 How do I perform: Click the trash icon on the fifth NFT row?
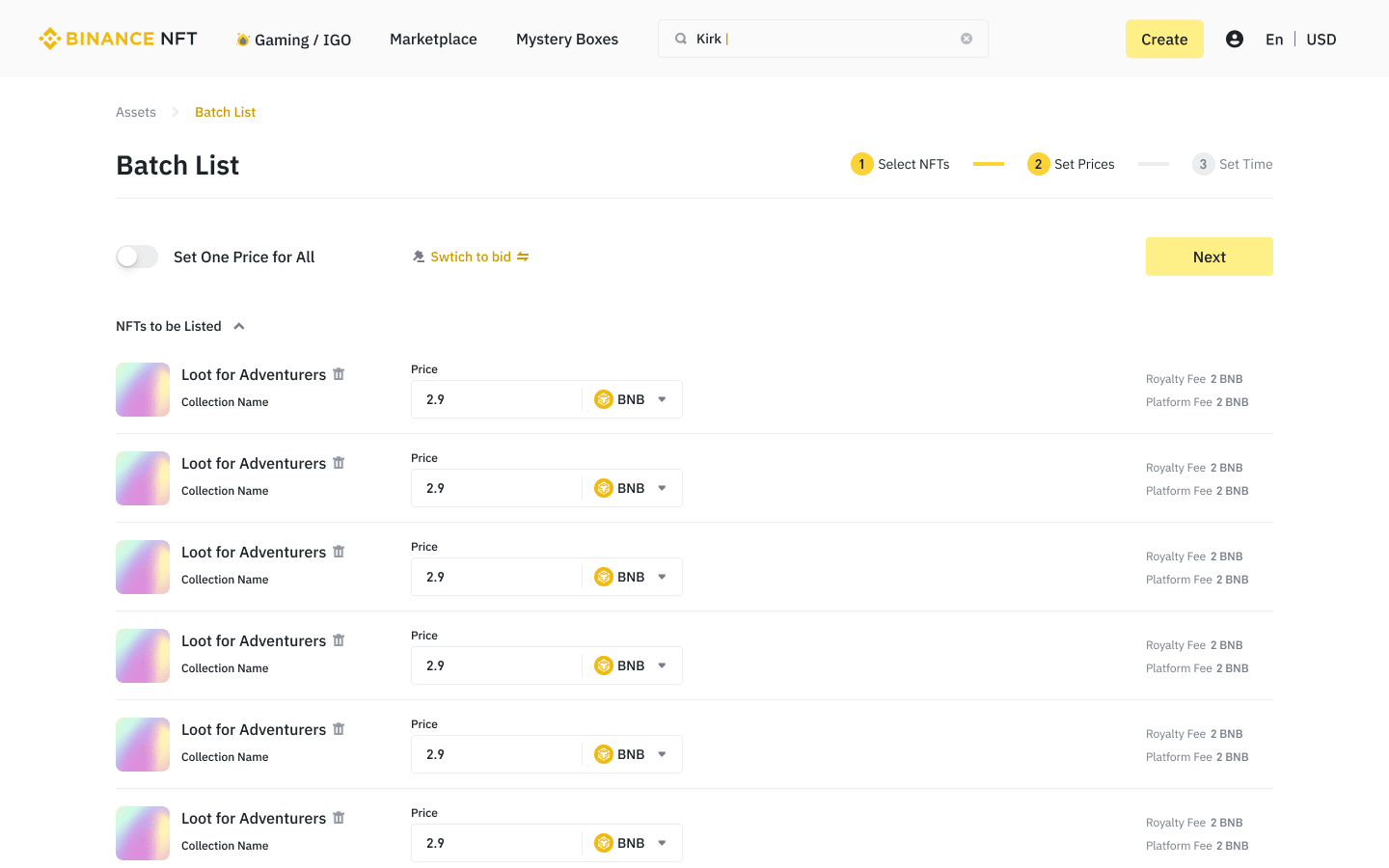click(x=339, y=729)
